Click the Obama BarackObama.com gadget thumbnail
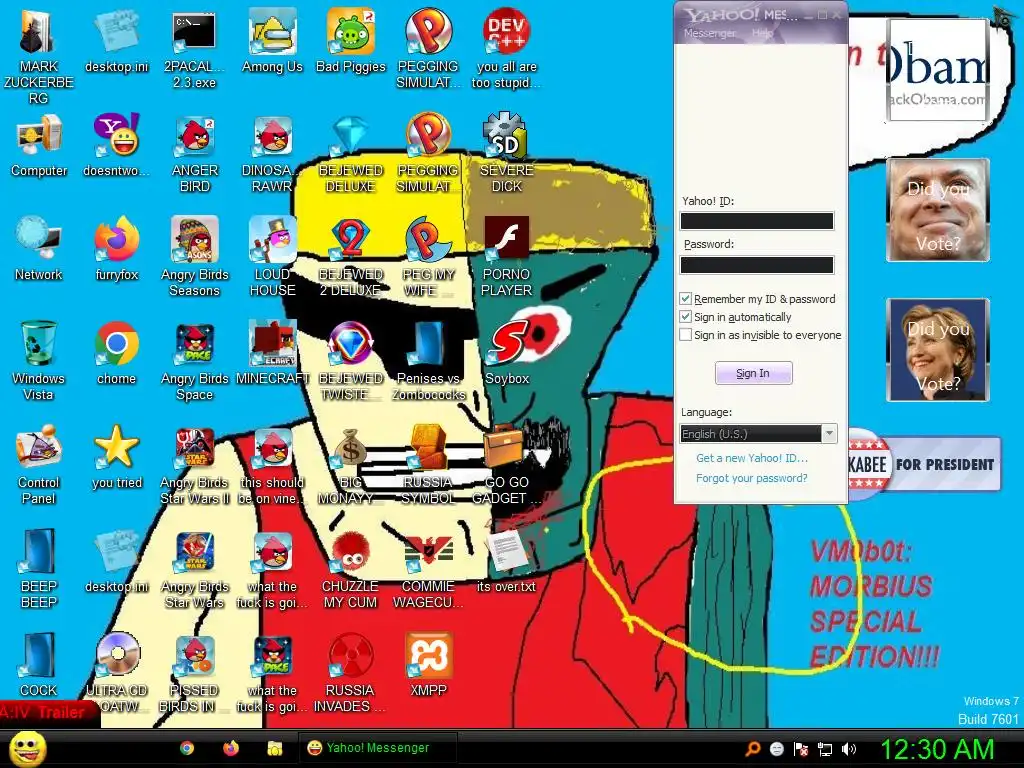The height and width of the screenshot is (768, 1024). [x=938, y=69]
